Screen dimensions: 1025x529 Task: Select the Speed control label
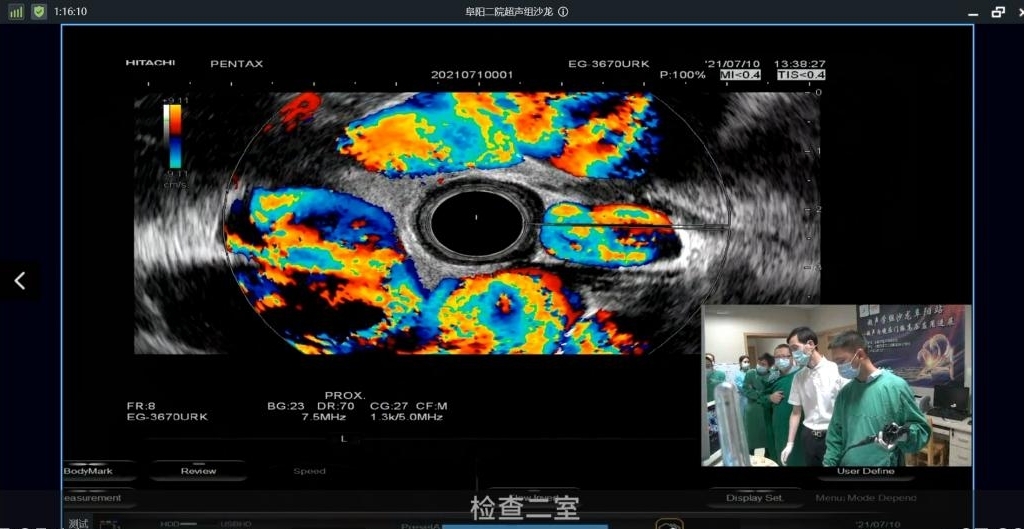coord(309,471)
